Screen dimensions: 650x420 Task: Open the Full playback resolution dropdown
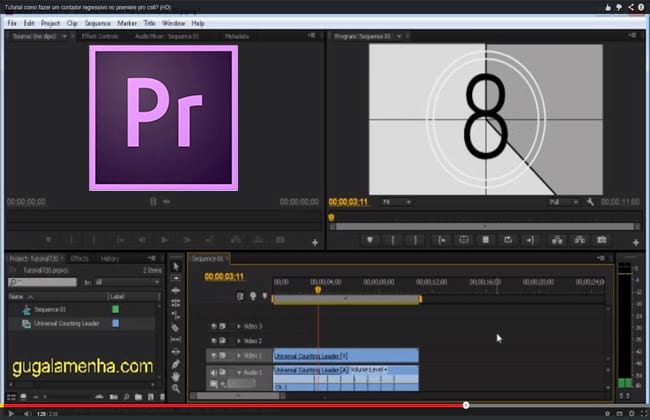pyautogui.click(x=563, y=202)
